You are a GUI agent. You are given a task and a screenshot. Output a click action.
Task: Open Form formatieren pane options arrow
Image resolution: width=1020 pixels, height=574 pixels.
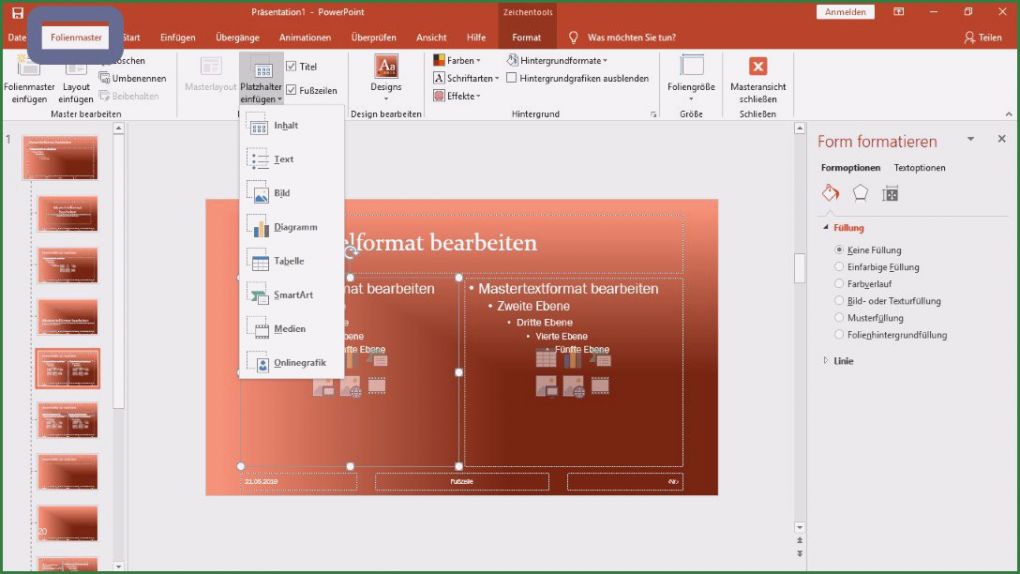(x=971, y=139)
